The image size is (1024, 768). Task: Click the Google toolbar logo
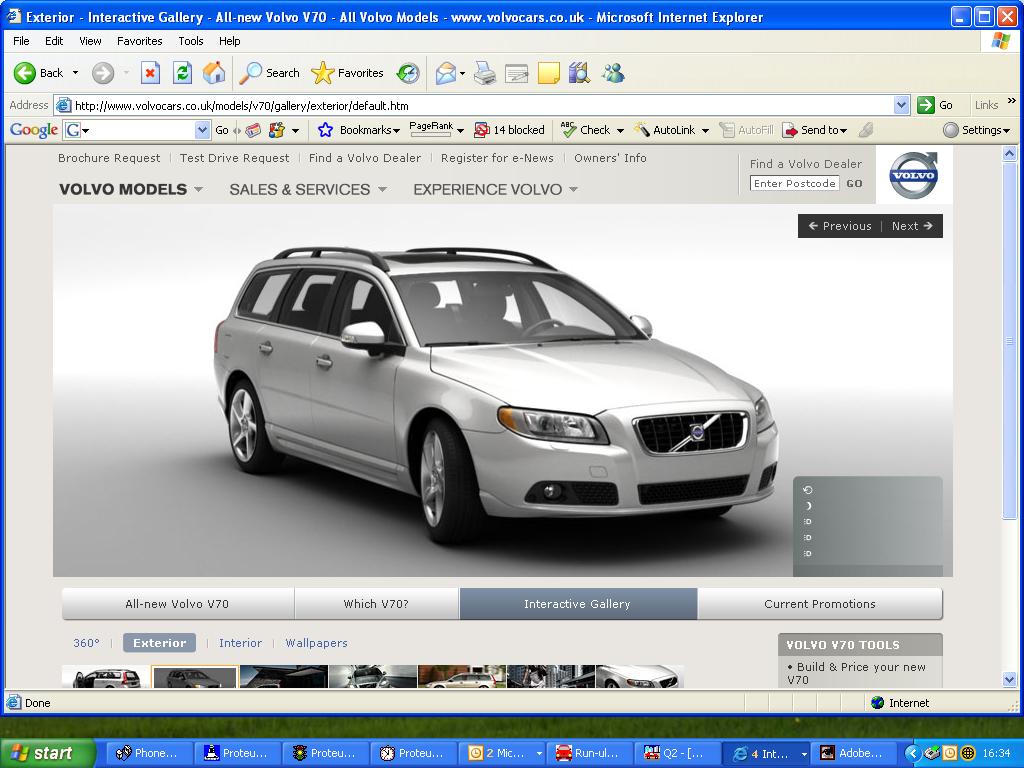click(34, 130)
